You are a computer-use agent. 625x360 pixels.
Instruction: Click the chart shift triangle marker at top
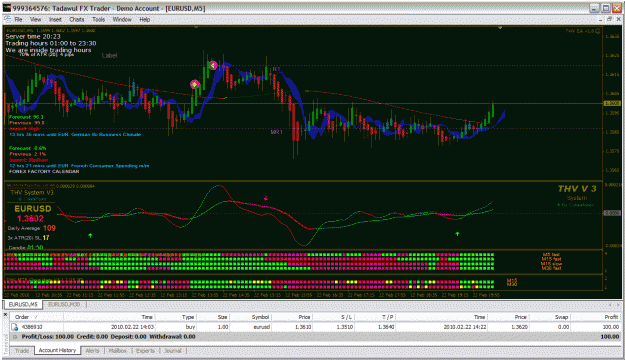[x=500, y=28]
